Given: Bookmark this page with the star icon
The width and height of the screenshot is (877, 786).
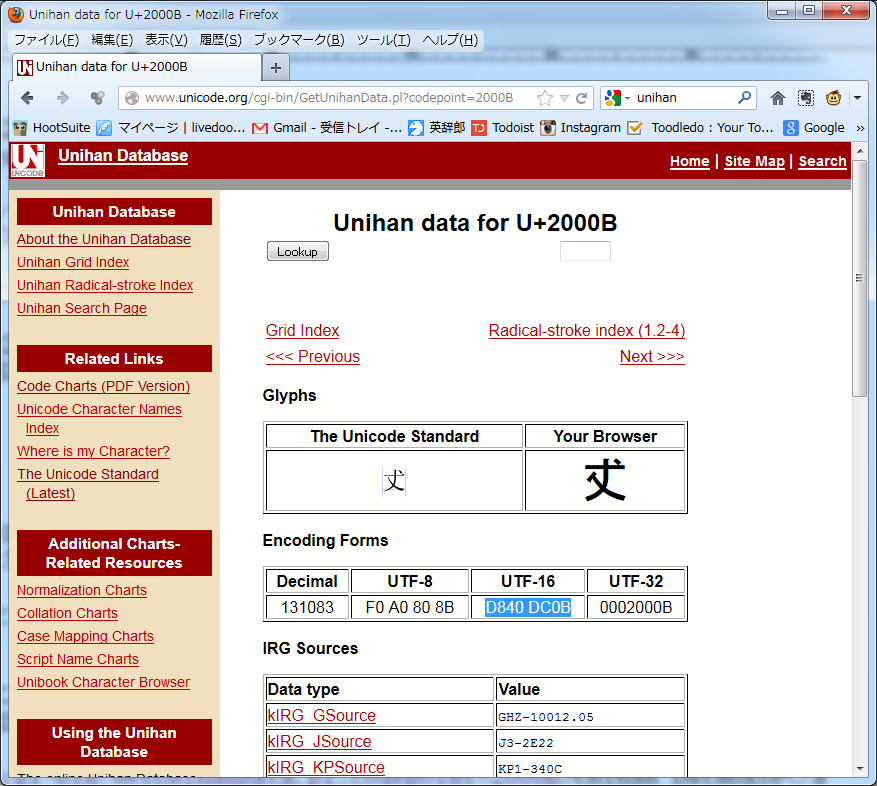Looking at the screenshot, I should click(544, 98).
